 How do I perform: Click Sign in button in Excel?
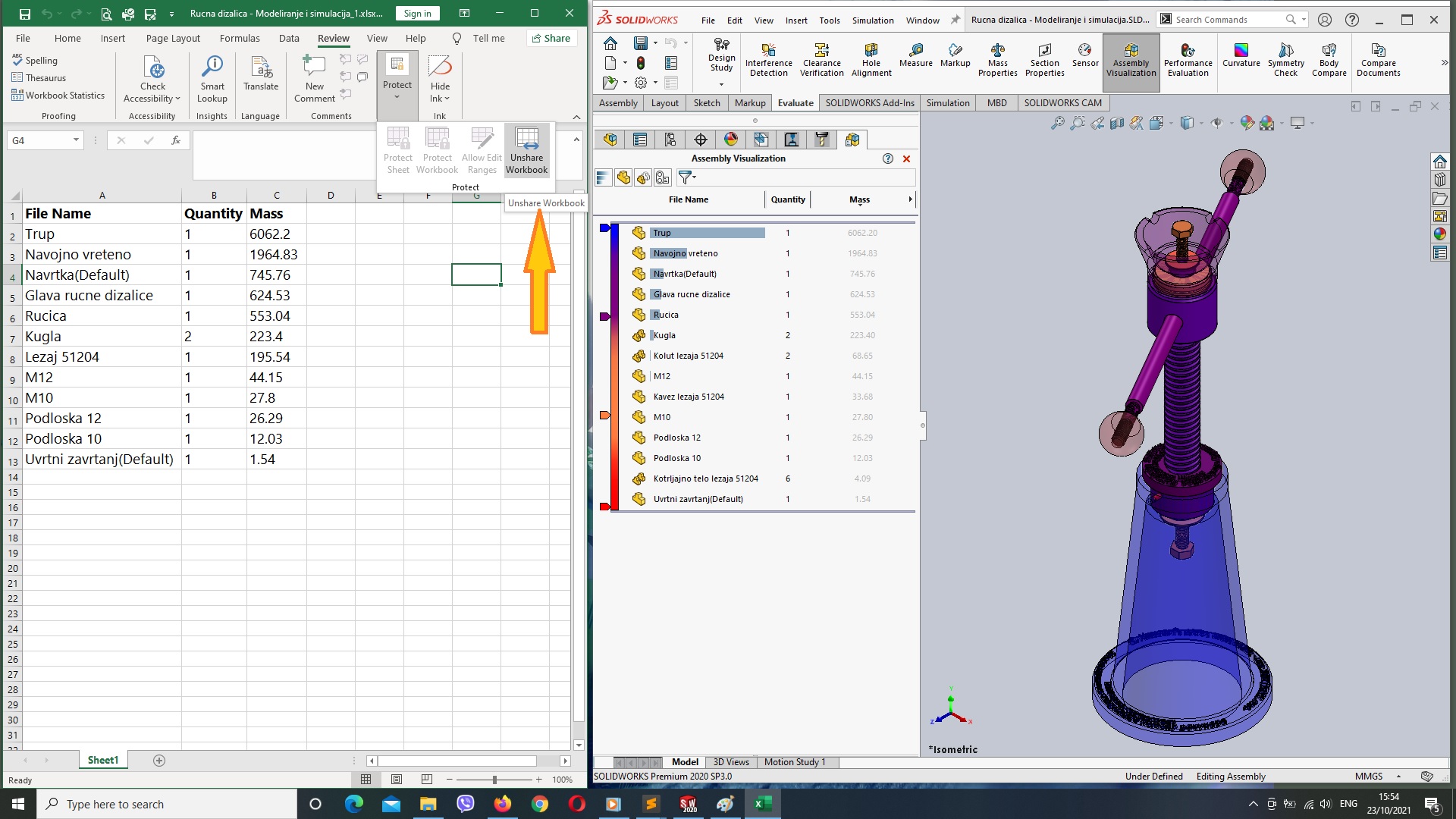pyautogui.click(x=417, y=14)
